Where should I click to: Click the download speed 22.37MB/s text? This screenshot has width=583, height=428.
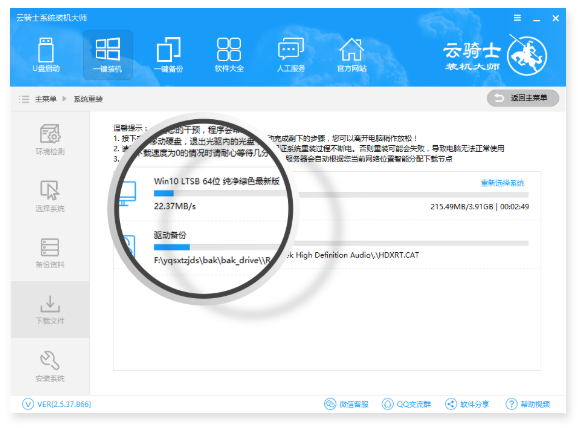click(x=175, y=206)
